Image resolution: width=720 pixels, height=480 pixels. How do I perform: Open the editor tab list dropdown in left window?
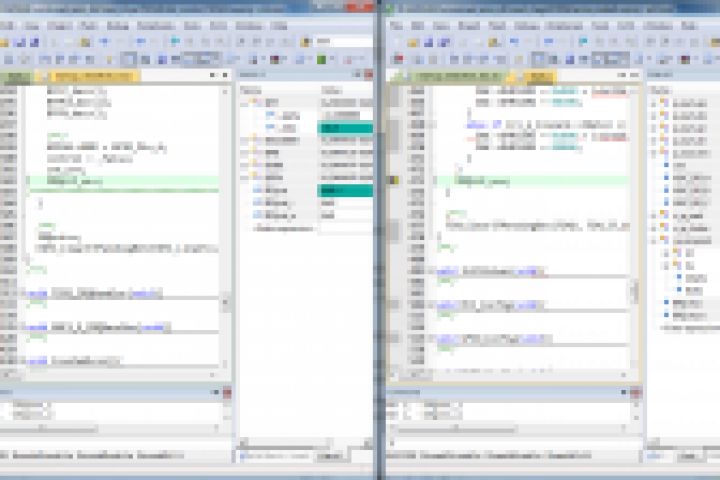tap(212, 75)
